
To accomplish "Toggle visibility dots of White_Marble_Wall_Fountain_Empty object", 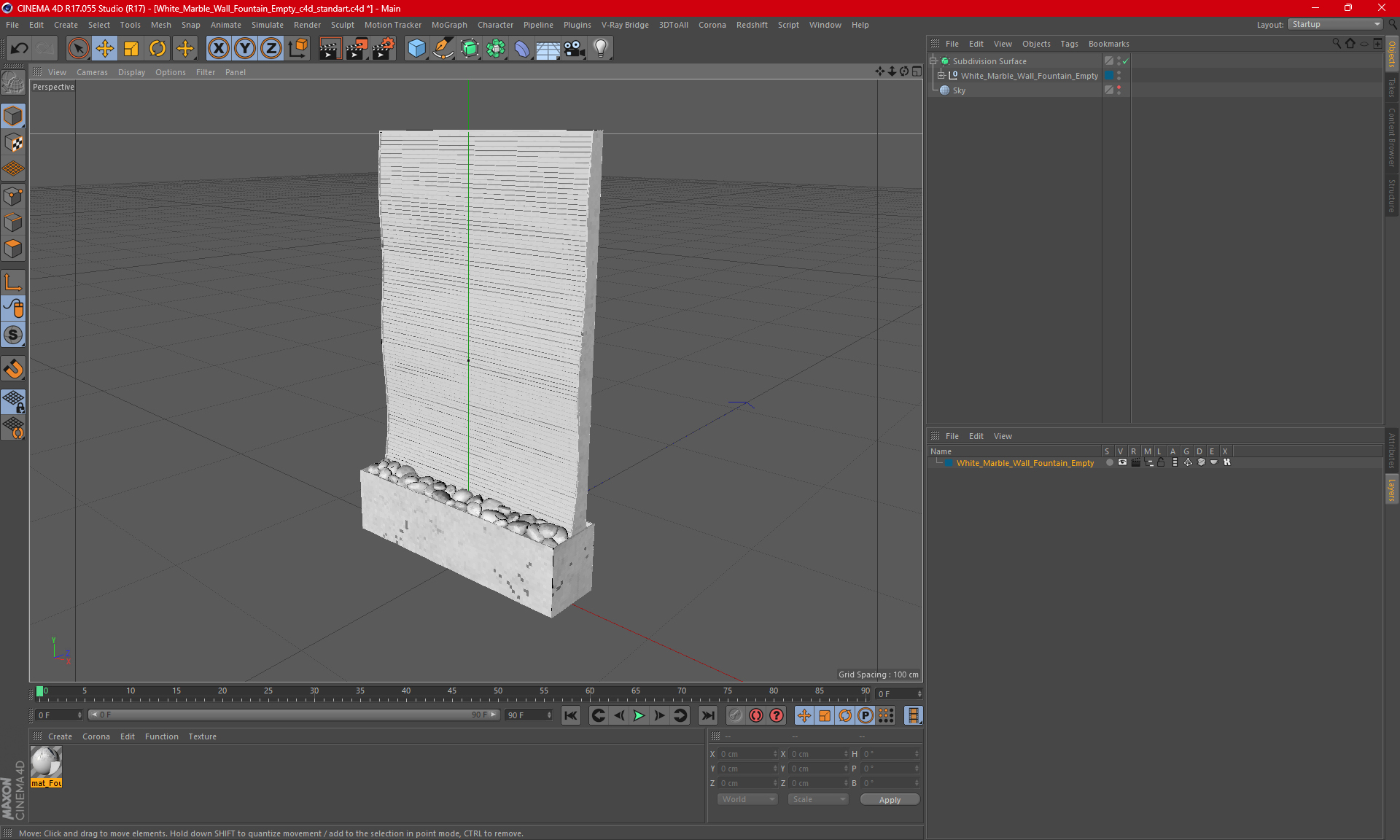I will click(x=1119, y=76).
